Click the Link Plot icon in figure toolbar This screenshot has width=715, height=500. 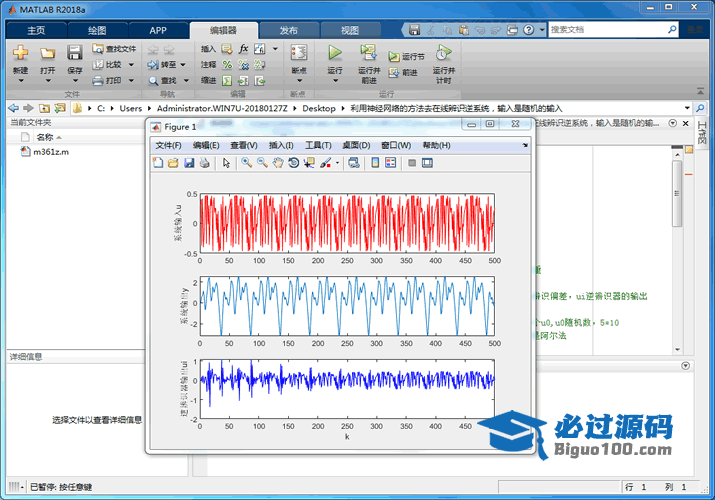tap(354, 163)
